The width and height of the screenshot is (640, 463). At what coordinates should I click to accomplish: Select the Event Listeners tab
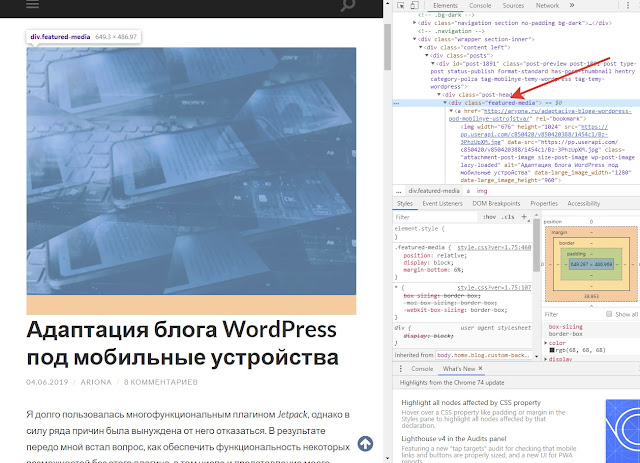click(442, 203)
